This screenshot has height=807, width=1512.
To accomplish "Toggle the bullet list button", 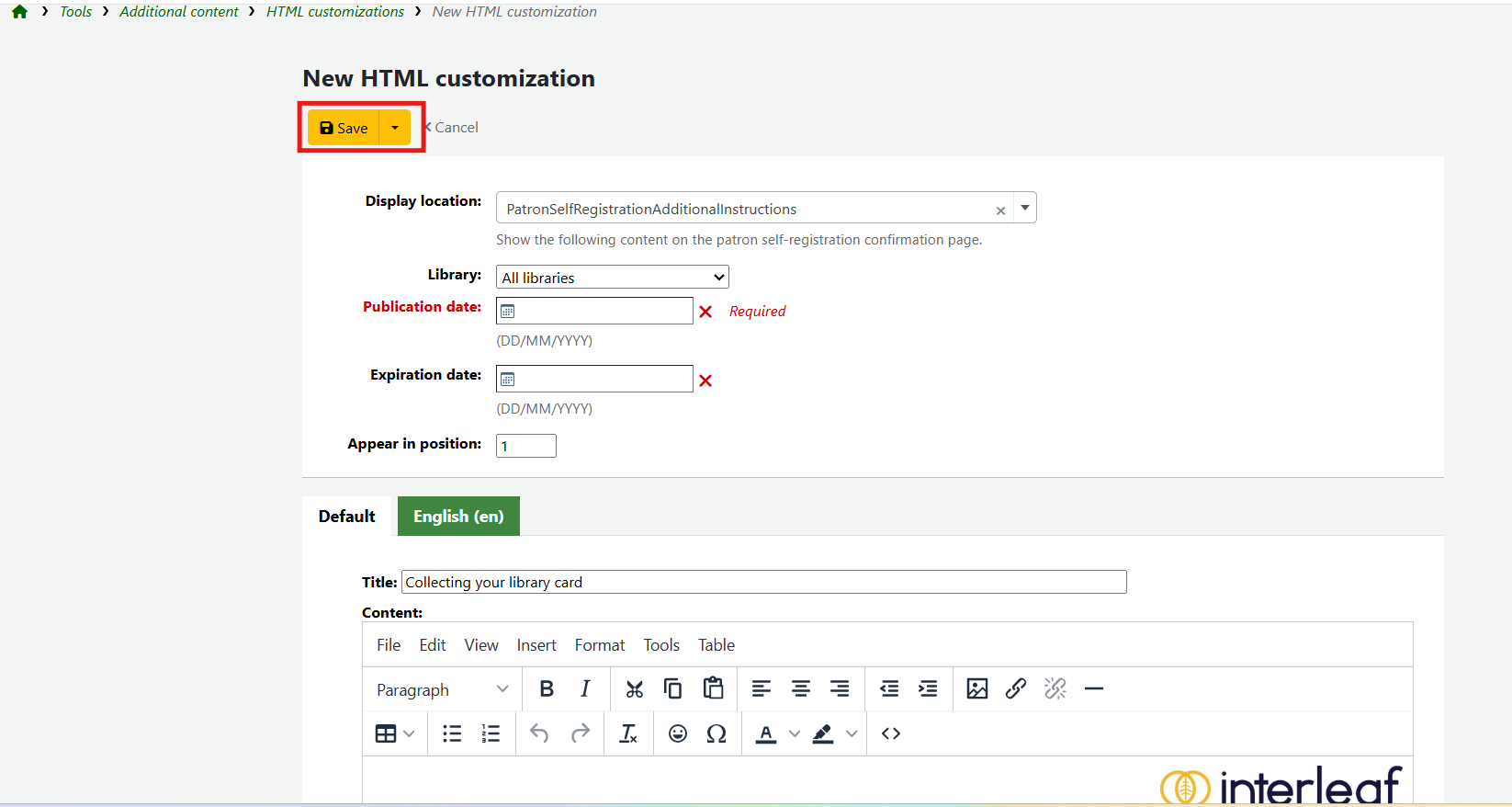I will coord(452,733).
